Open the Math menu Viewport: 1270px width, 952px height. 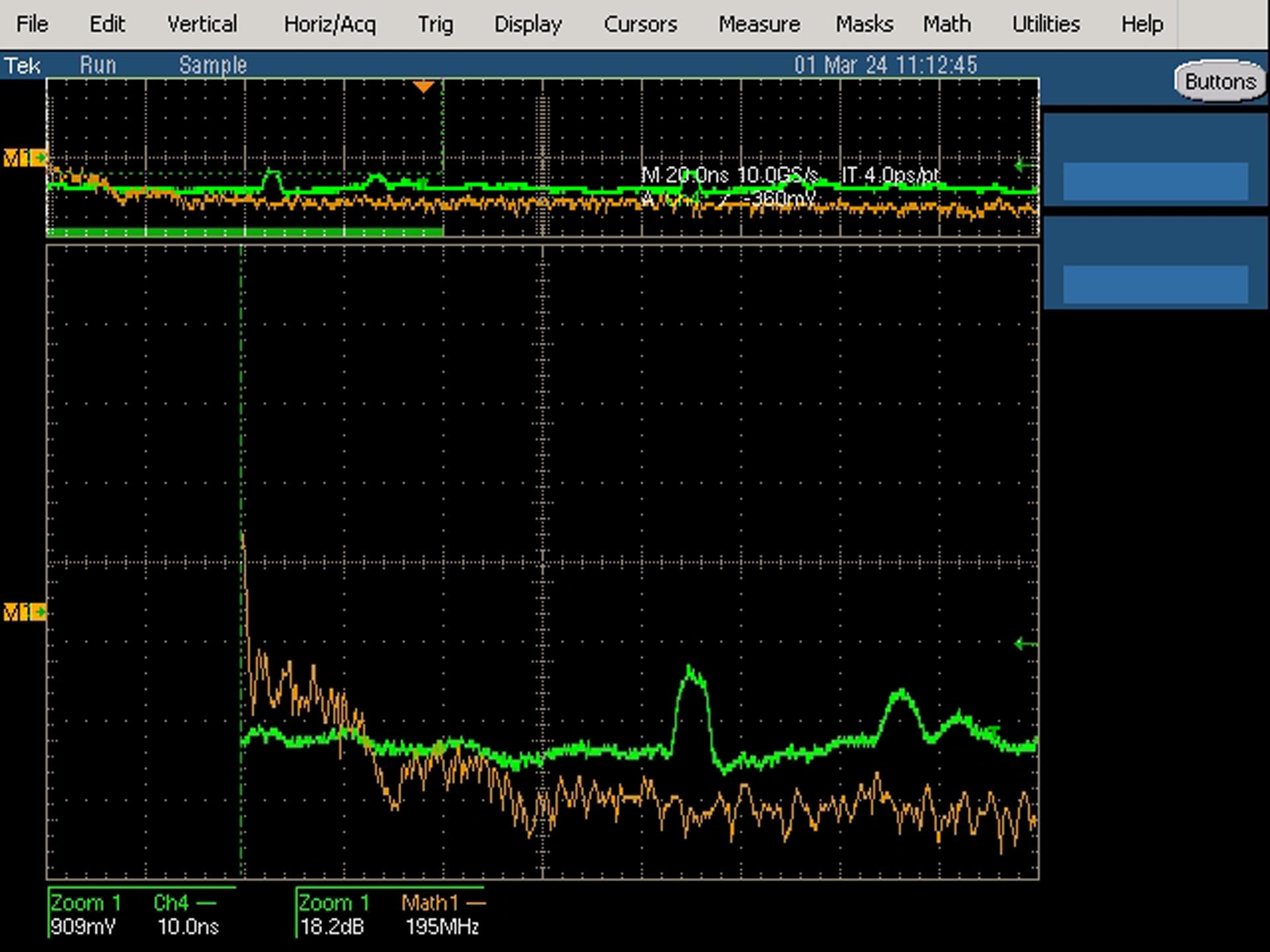[947, 24]
